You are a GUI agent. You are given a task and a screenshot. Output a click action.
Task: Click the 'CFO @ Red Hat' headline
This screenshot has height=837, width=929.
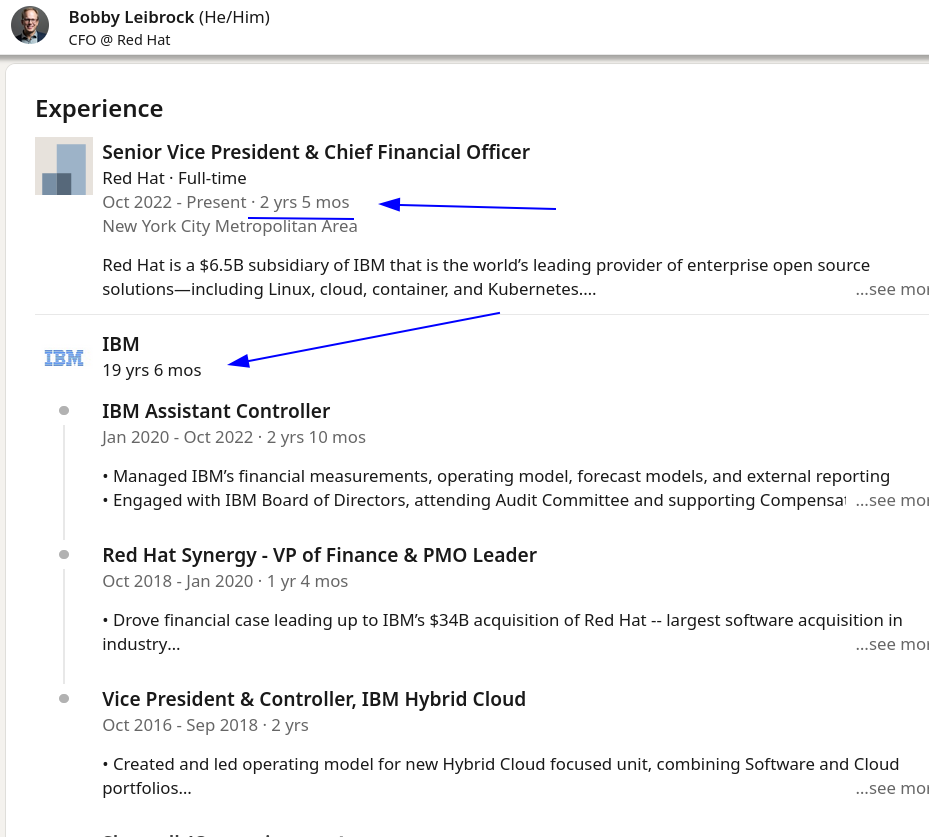[119, 40]
